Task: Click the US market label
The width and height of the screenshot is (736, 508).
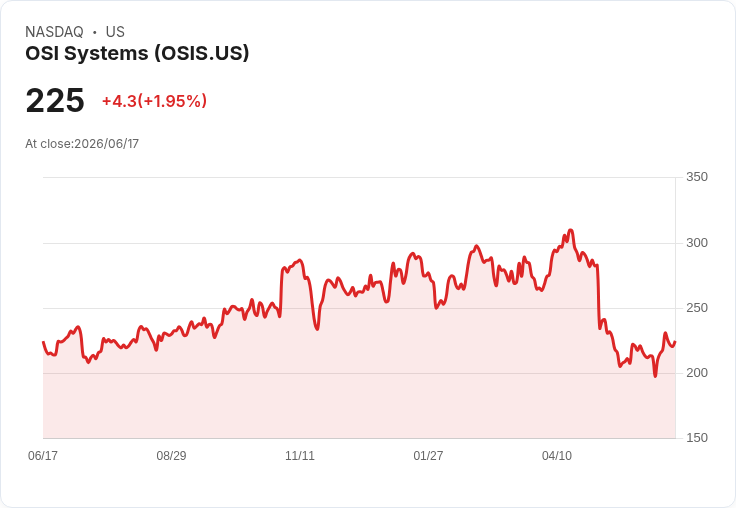Action: click(x=115, y=32)
